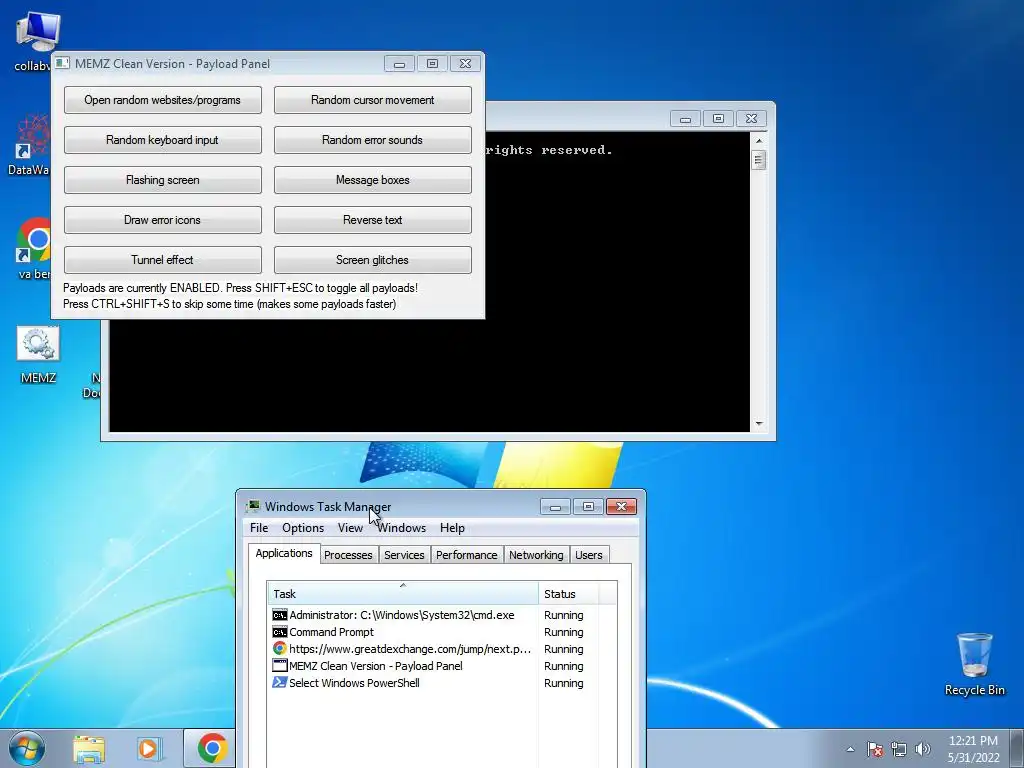Open File Explorer from the taskbar
Screen dimensions: 1024x768
(89, 748)
